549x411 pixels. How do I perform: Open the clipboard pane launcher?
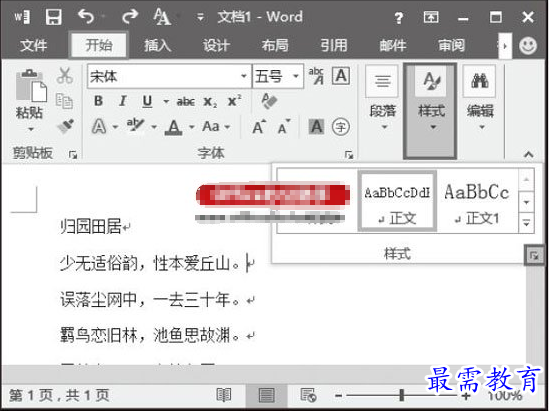[x=73, y=154]
